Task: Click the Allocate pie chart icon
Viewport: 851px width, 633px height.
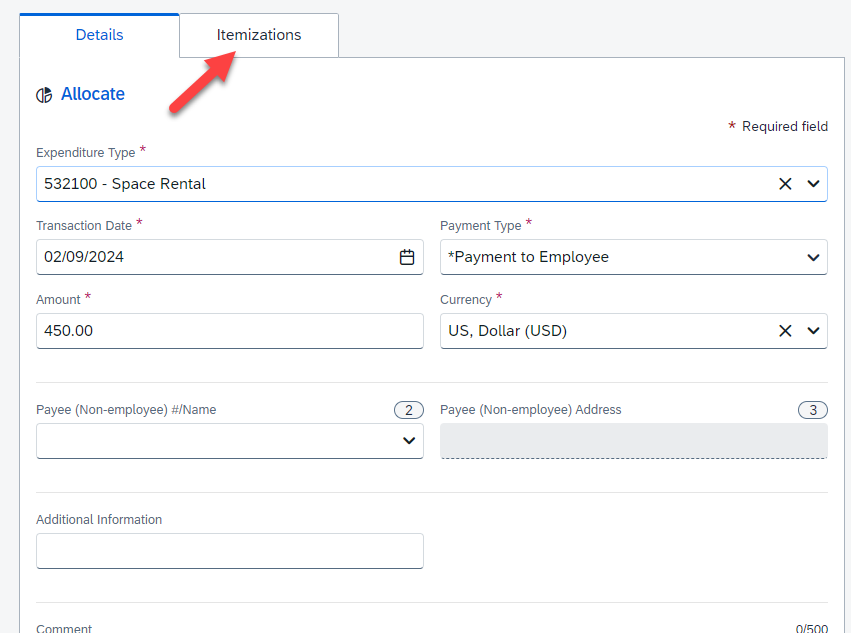Action: click(44, 94)
